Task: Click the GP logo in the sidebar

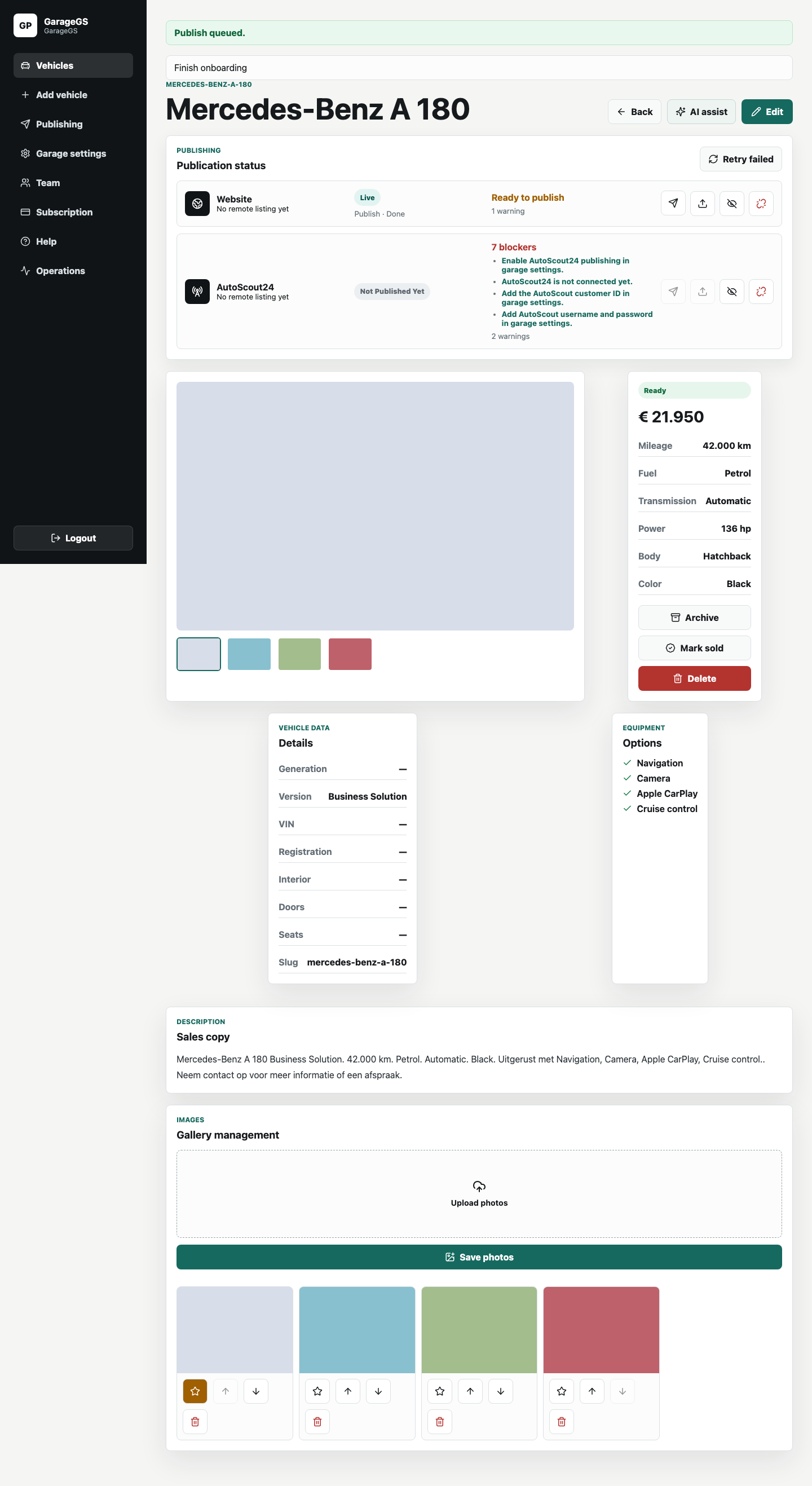Action: pos(25,25)
